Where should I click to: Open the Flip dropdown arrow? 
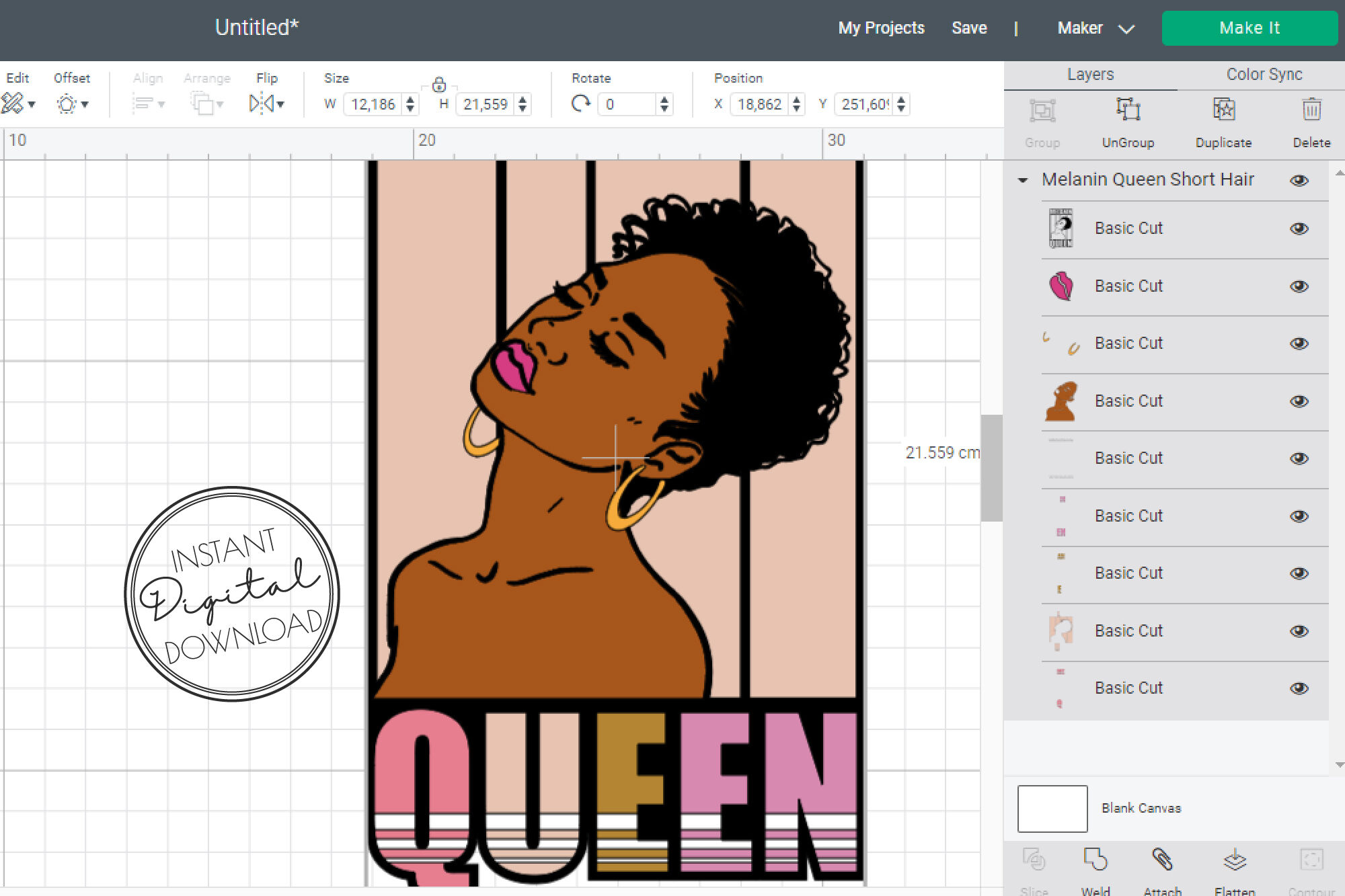280,105
